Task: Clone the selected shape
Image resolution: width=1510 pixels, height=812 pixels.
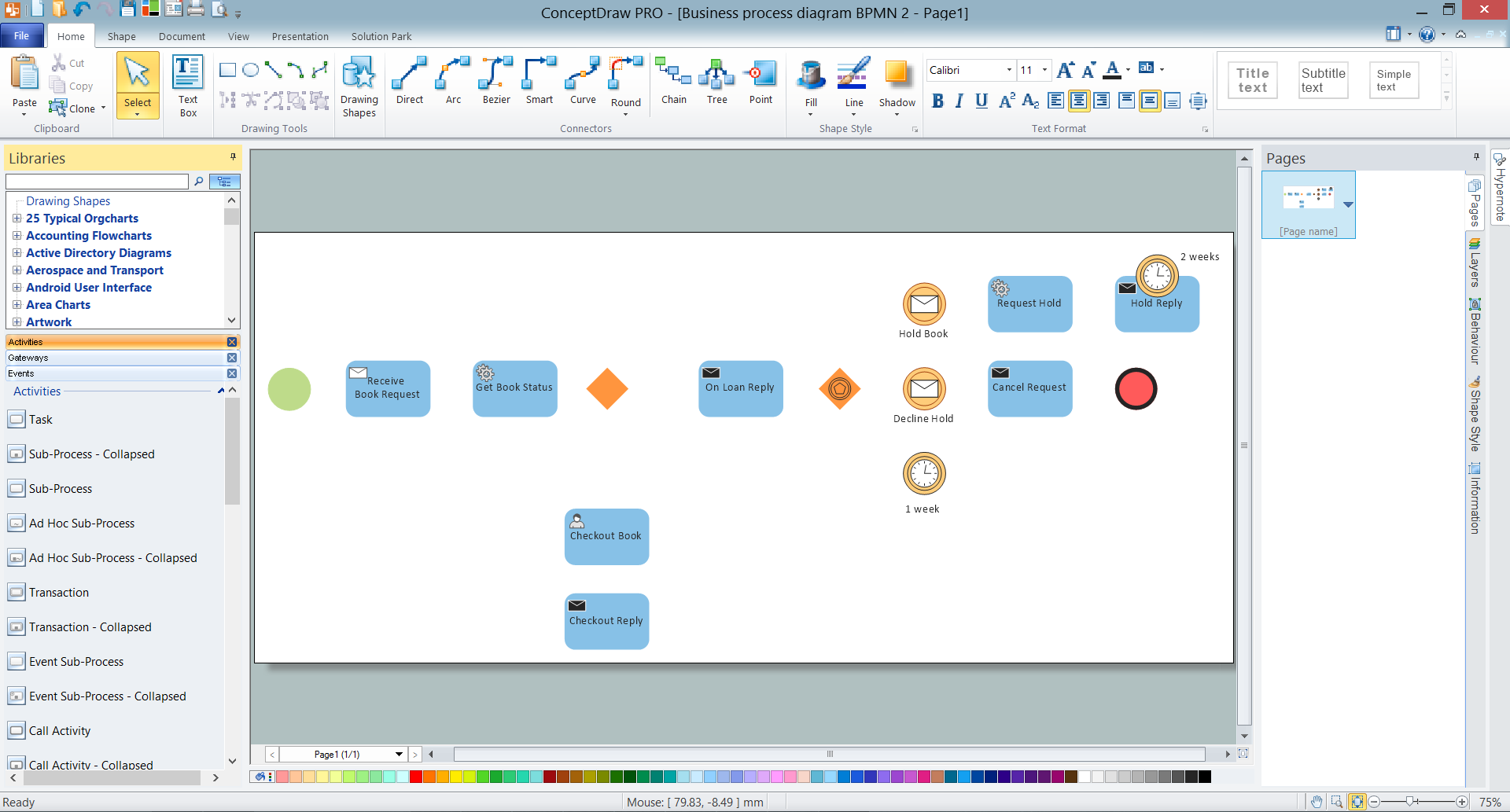Action: click(x=77, y=108)
